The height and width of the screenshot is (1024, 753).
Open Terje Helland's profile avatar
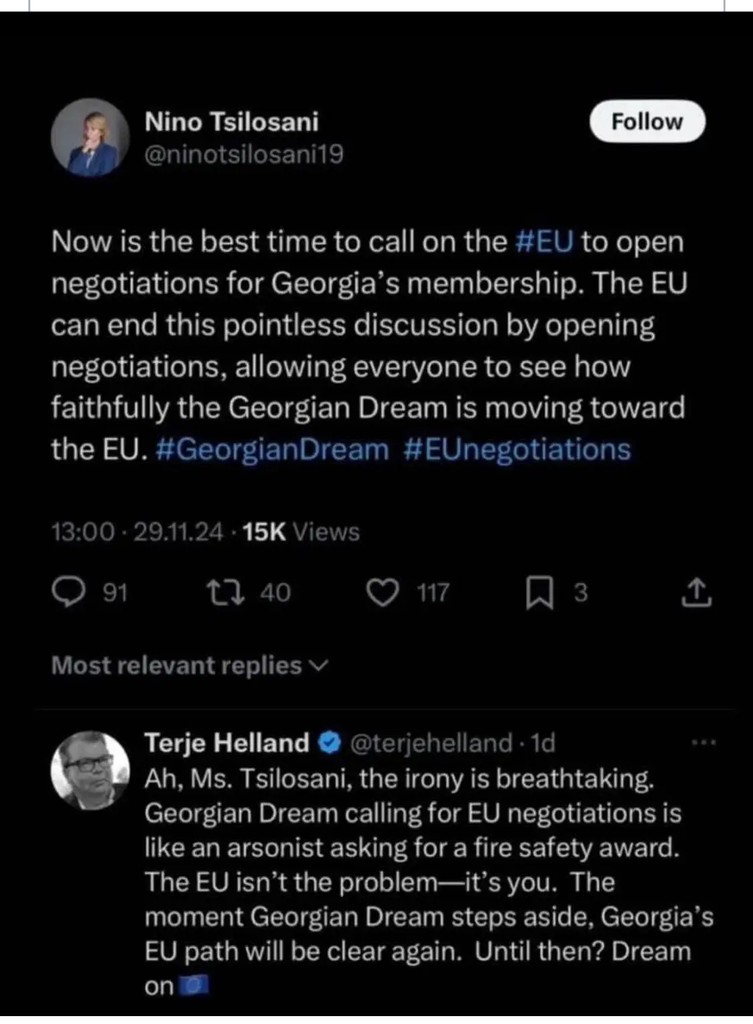tap(91, 769)
